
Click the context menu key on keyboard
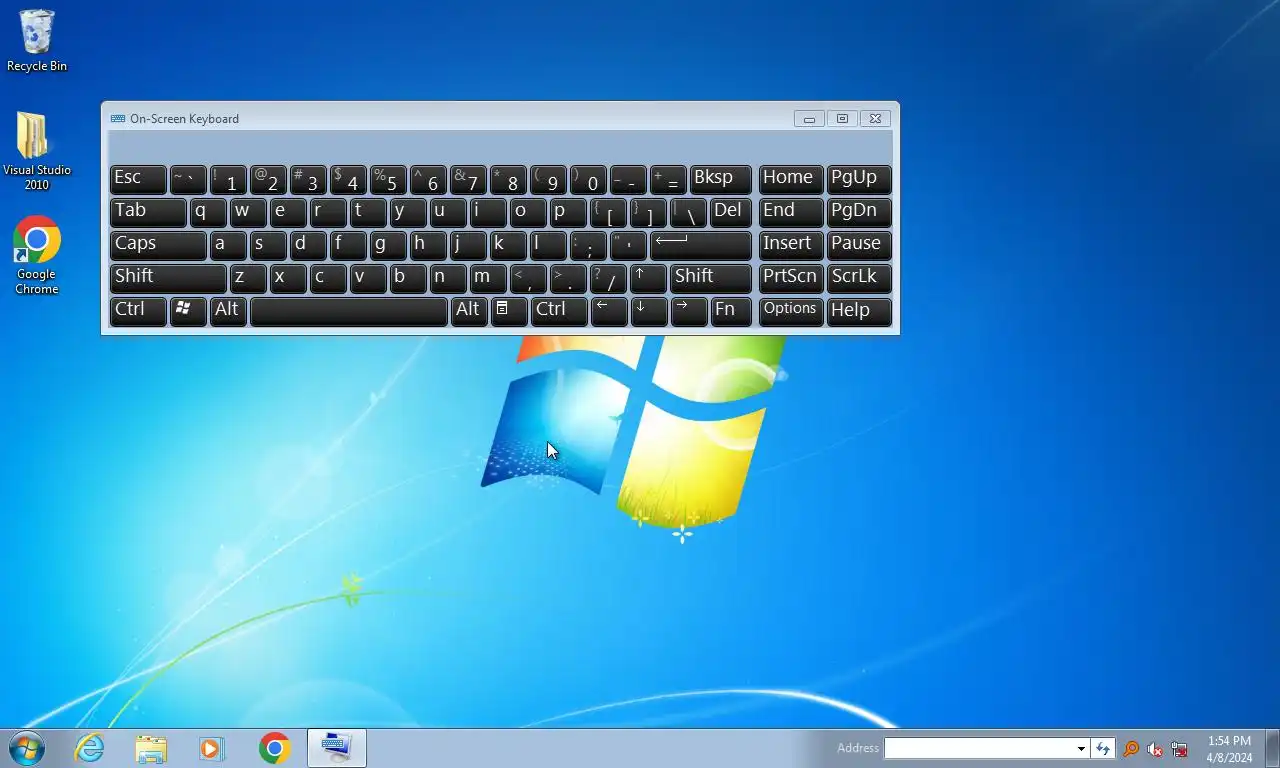pos(509,310)
